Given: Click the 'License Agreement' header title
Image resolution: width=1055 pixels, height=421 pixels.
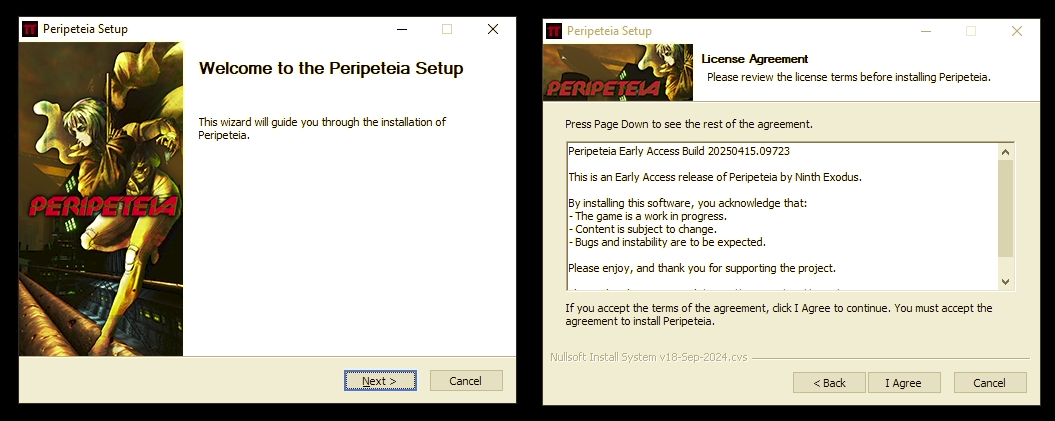Looking at the screenshot, I should (x=754, y=59).
